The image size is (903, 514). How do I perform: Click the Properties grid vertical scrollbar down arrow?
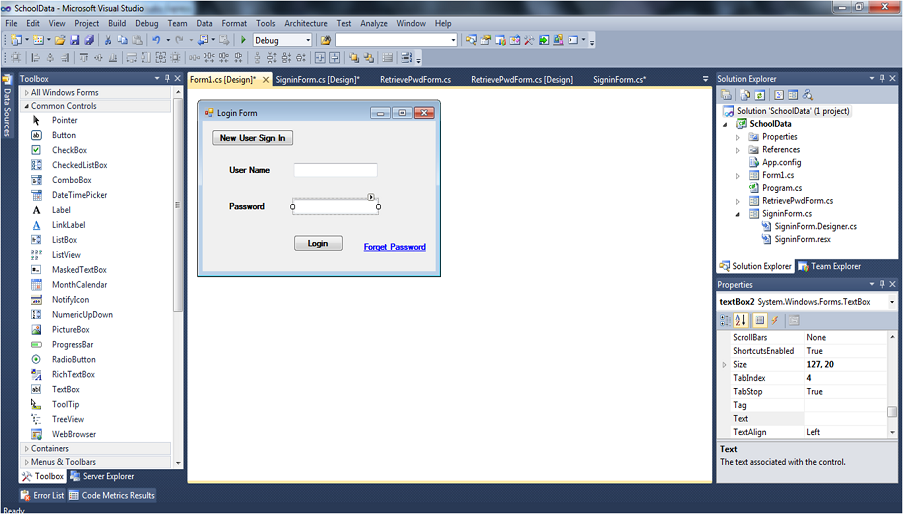click(892, 432)
